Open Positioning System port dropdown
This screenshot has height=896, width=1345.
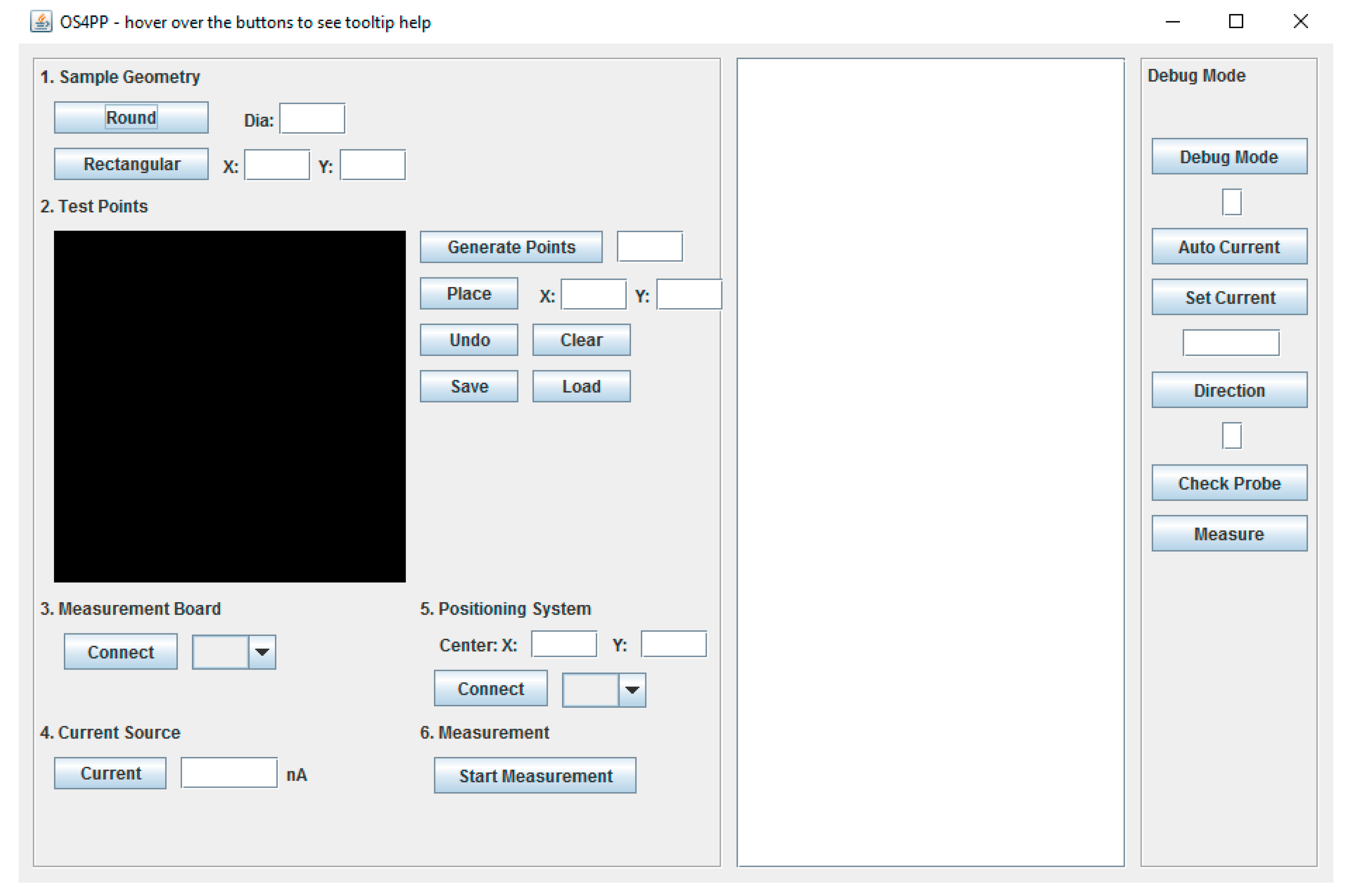[632, 690]
